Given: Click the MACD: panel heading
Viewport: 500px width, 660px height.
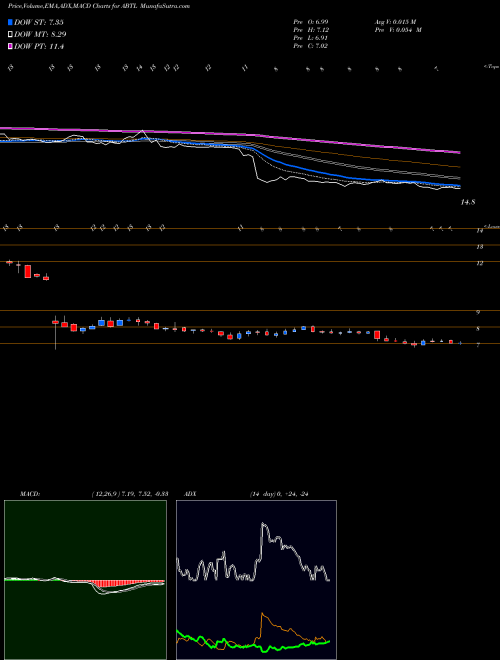Looking at the screenshot, I should point(30,494).
